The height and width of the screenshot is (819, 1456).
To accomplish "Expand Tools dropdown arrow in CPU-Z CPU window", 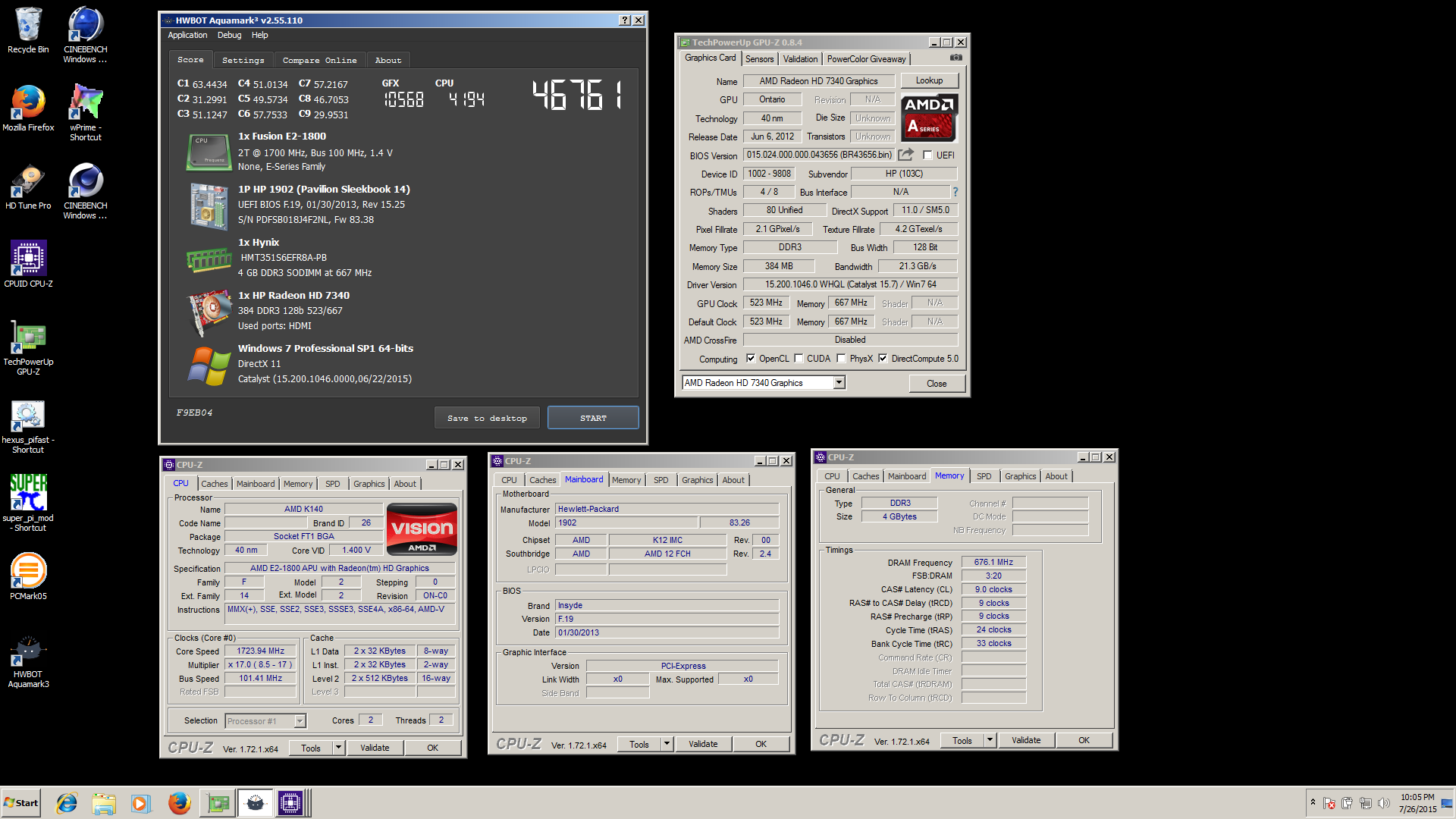I will pyautogui.click(x=338, y=748).
